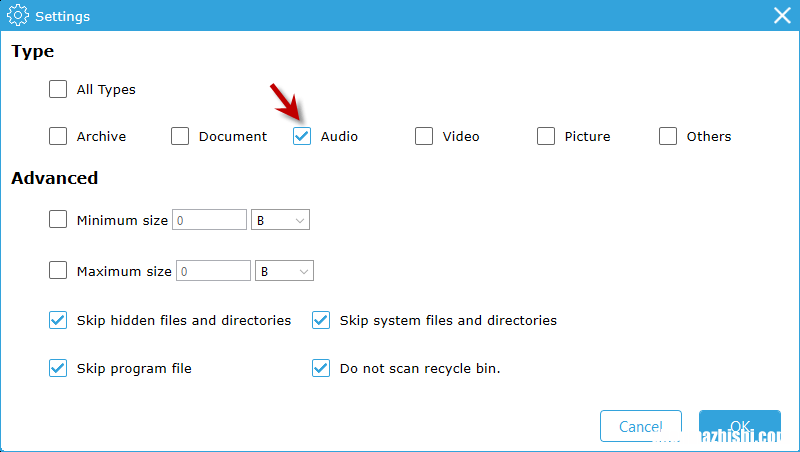Screen dimensions: 800x452
Task: Disable Skip hidden files and directories
Action: coord(58,320)
